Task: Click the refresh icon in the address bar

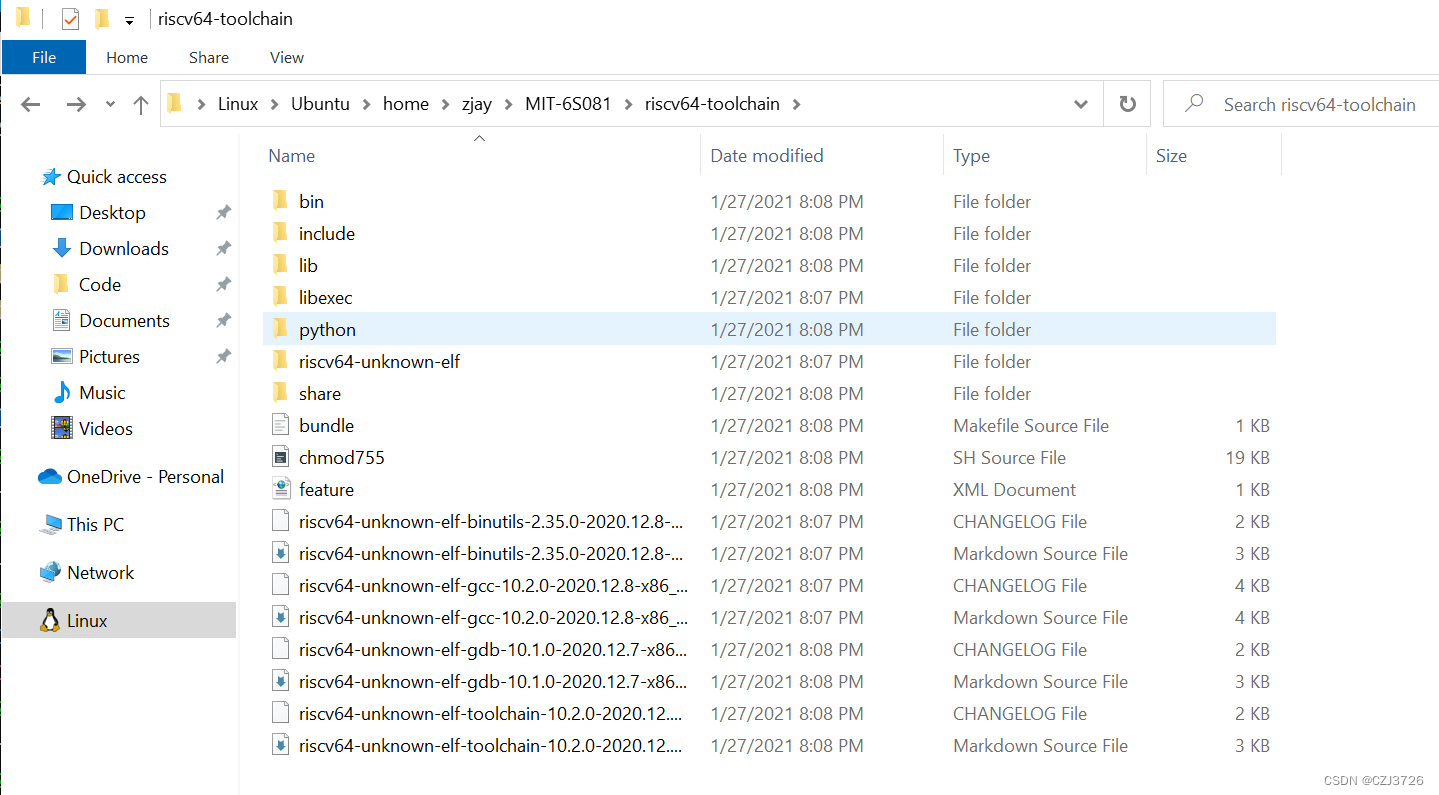Action: 1127,103
